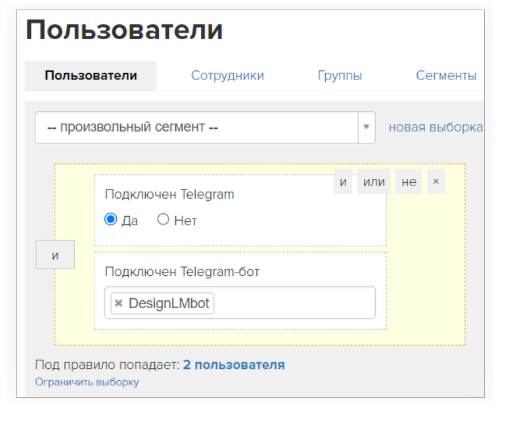Open the «произвольный сегмент» dropdown arrow

(x=367, y=127)
